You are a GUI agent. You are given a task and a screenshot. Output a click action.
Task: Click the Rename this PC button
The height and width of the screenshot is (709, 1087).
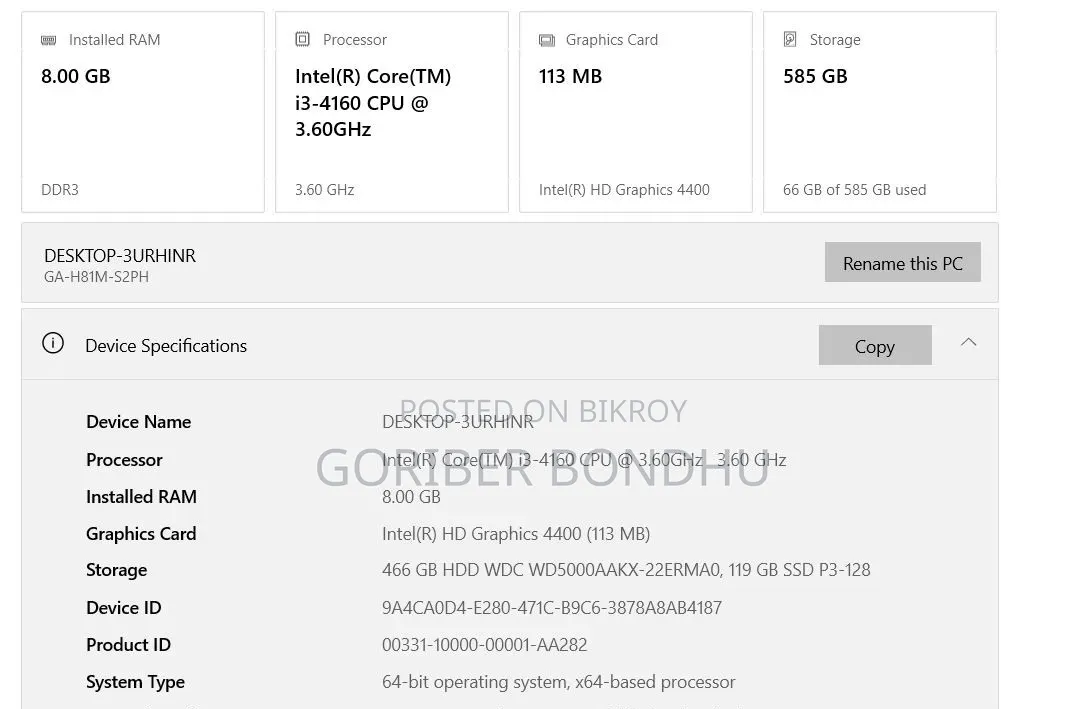[x=903, y=262]
